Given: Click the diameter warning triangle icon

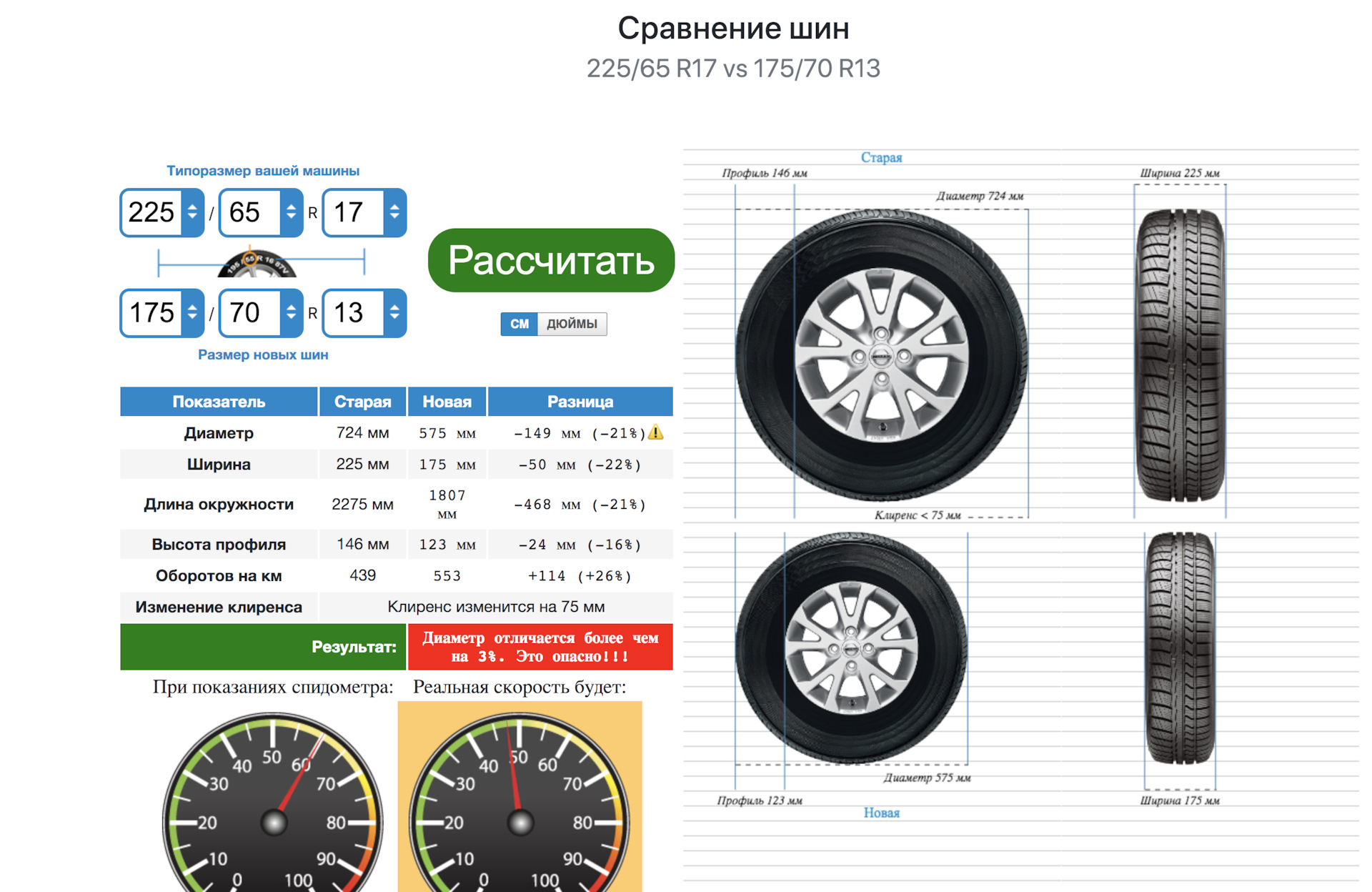Looking at the screenshot, I should coord(656,432).
